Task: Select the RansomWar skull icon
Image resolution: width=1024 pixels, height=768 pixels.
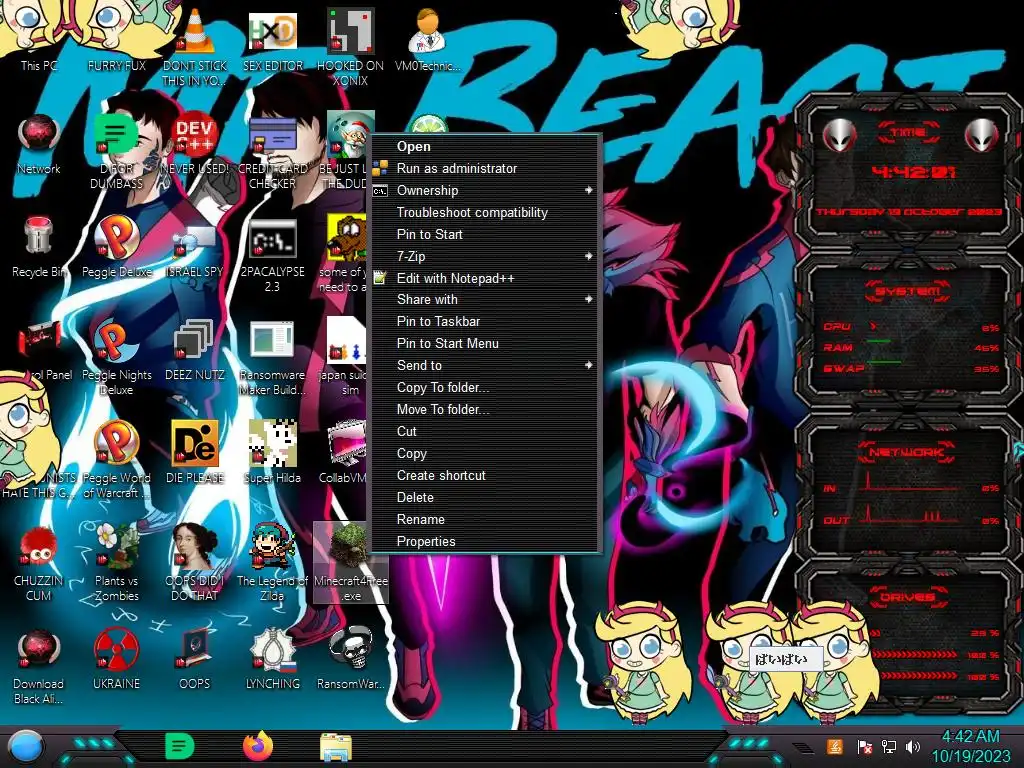Action: tap(351, 660)
